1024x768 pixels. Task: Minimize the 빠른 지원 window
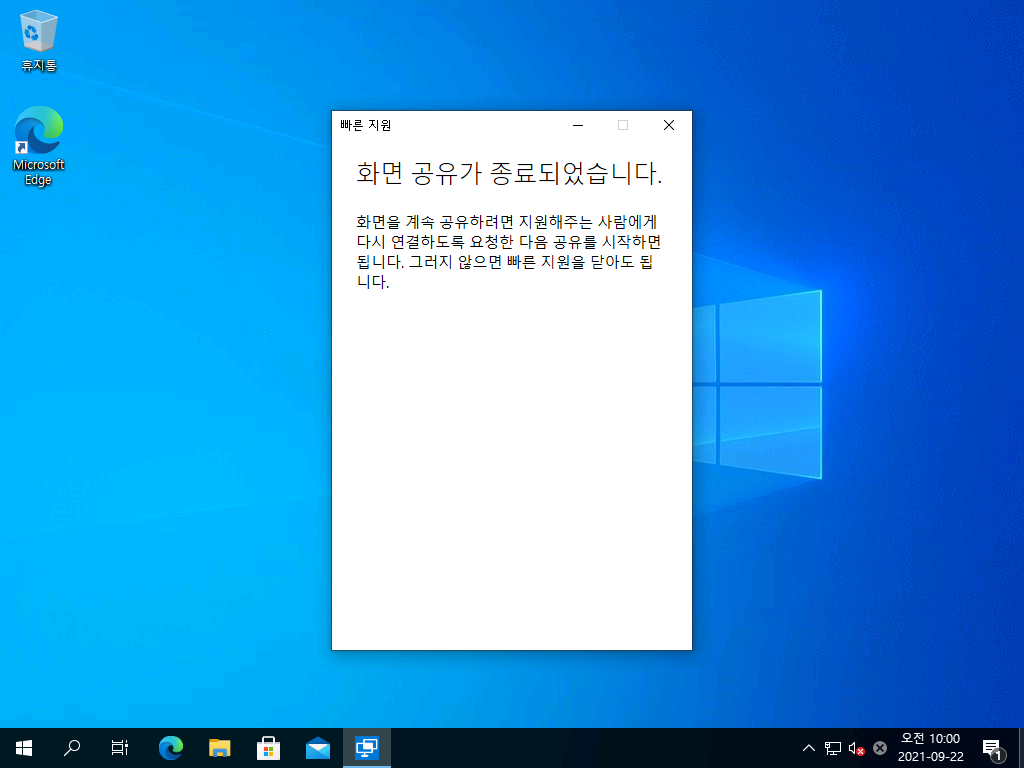pyautogui.click(x=578, y=125)
